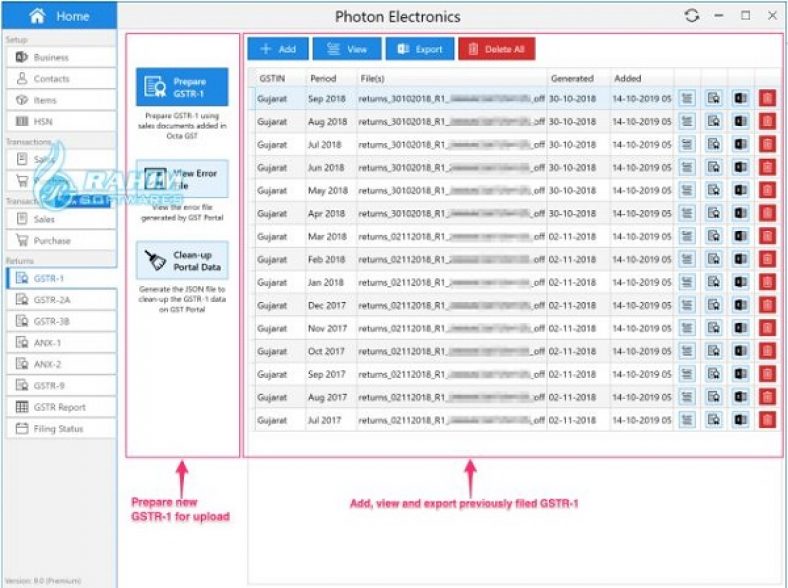This screenshot has height=588, width=788.
Task: Click the view-file icon for Sep 2018 row
Action: coord(714,98)
